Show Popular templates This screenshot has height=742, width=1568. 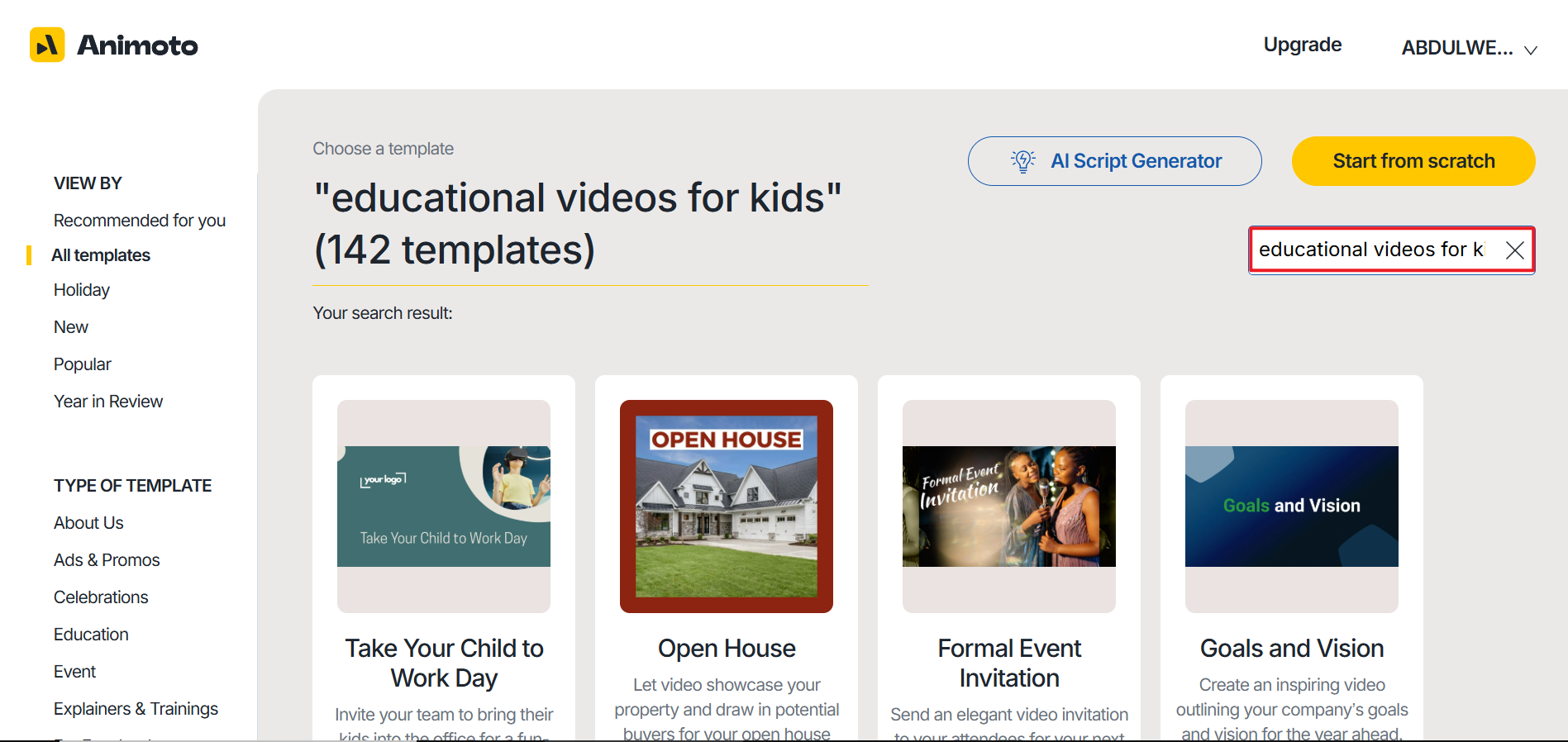pyautogui.click(x=83, y=364)
